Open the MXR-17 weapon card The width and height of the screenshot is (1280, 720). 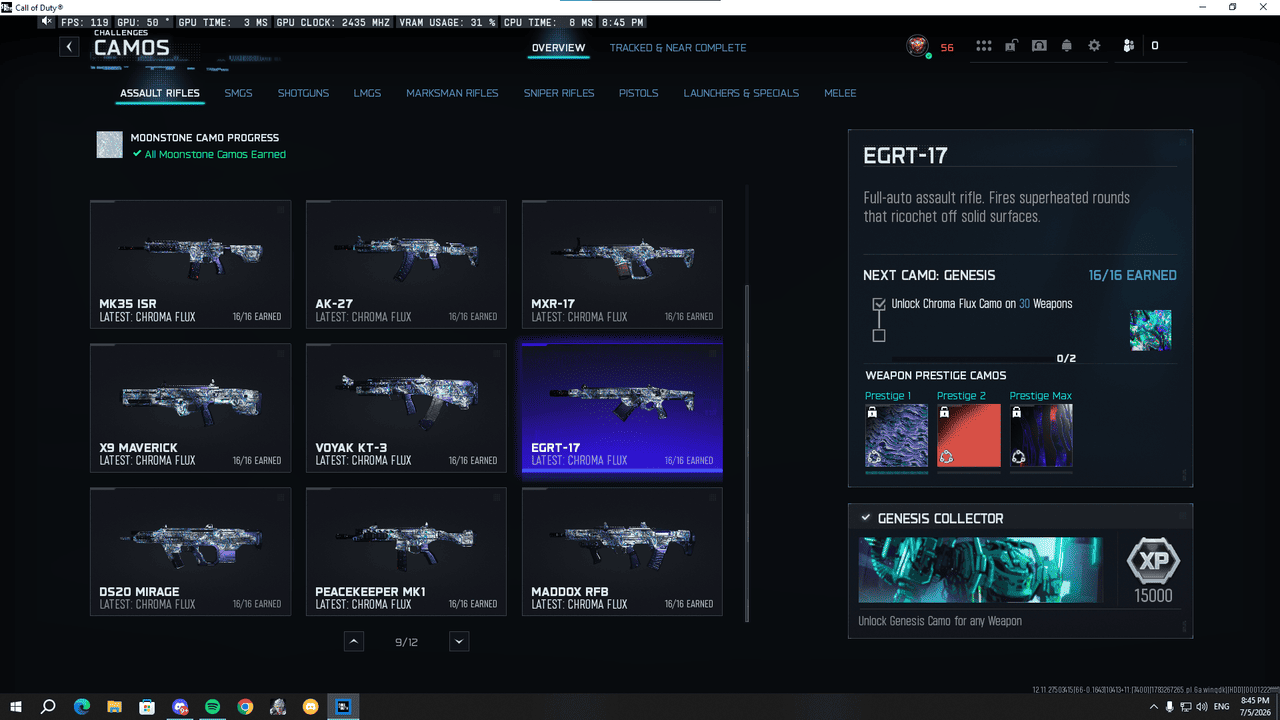[x=622, y=264]
